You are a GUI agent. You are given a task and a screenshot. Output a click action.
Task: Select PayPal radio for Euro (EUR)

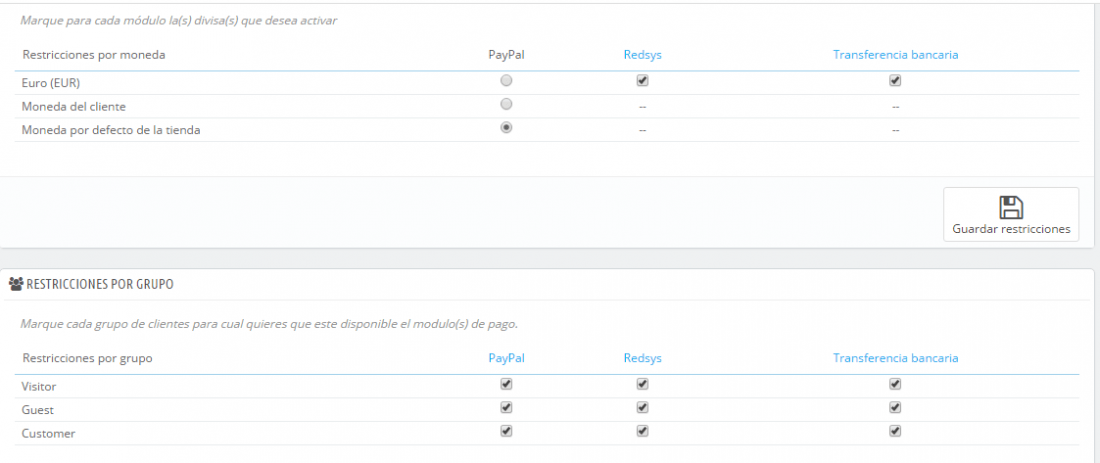506,81
